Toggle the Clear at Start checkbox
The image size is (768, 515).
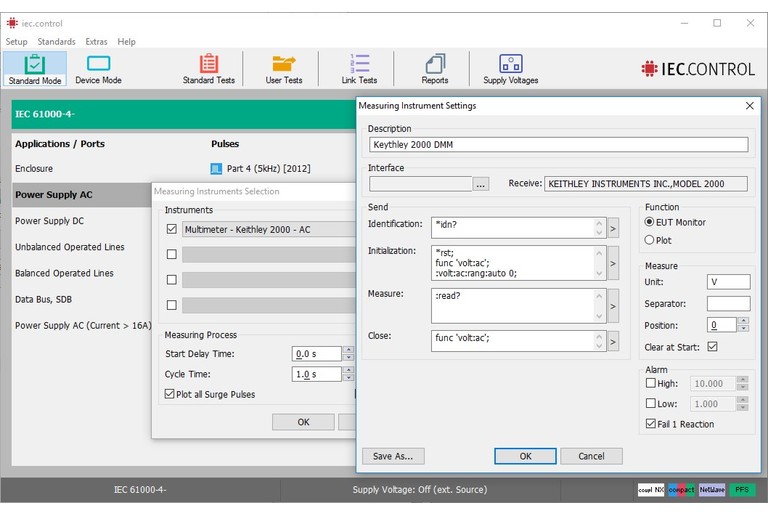713,347
